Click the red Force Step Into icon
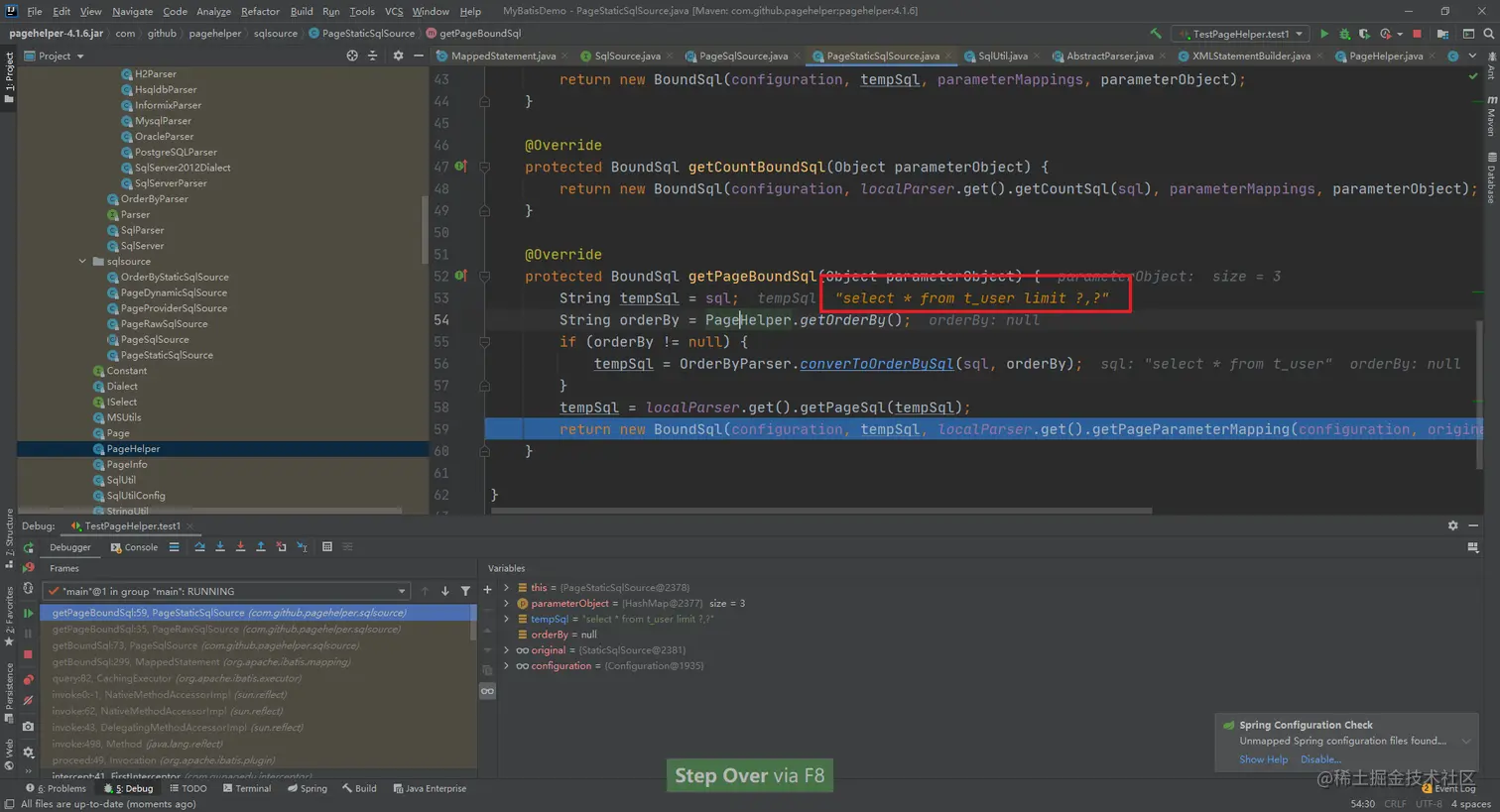This screenshot has width=1500, height=812. pos(240,547)
